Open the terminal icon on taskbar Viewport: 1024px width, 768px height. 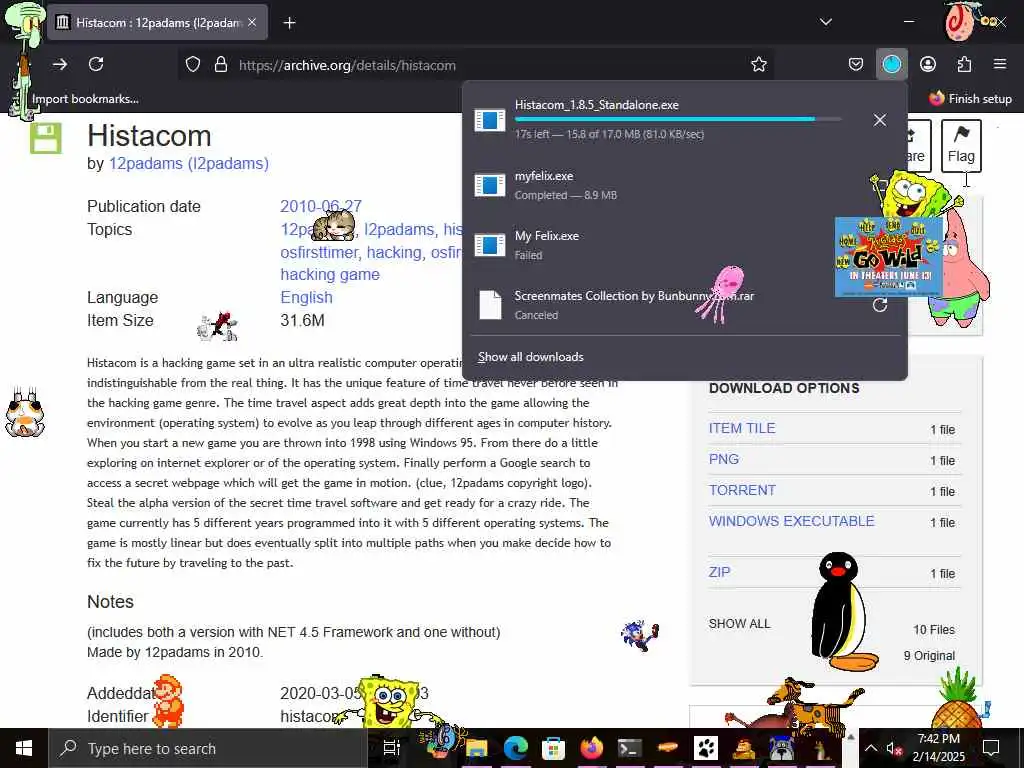point(630,748)
